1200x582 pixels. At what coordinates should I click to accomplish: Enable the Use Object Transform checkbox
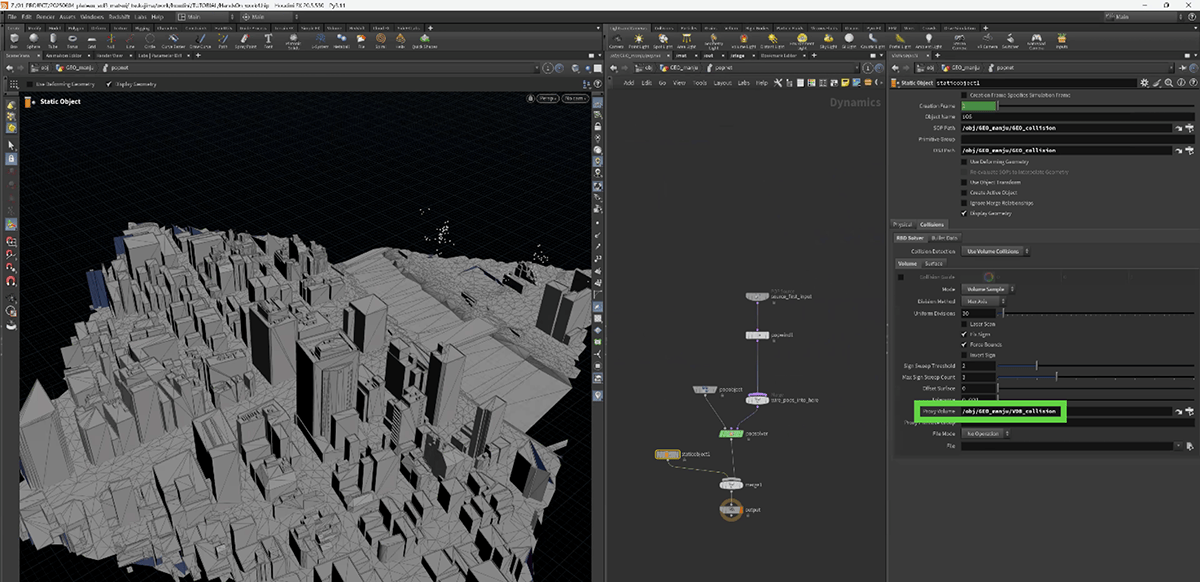[964, 182]
